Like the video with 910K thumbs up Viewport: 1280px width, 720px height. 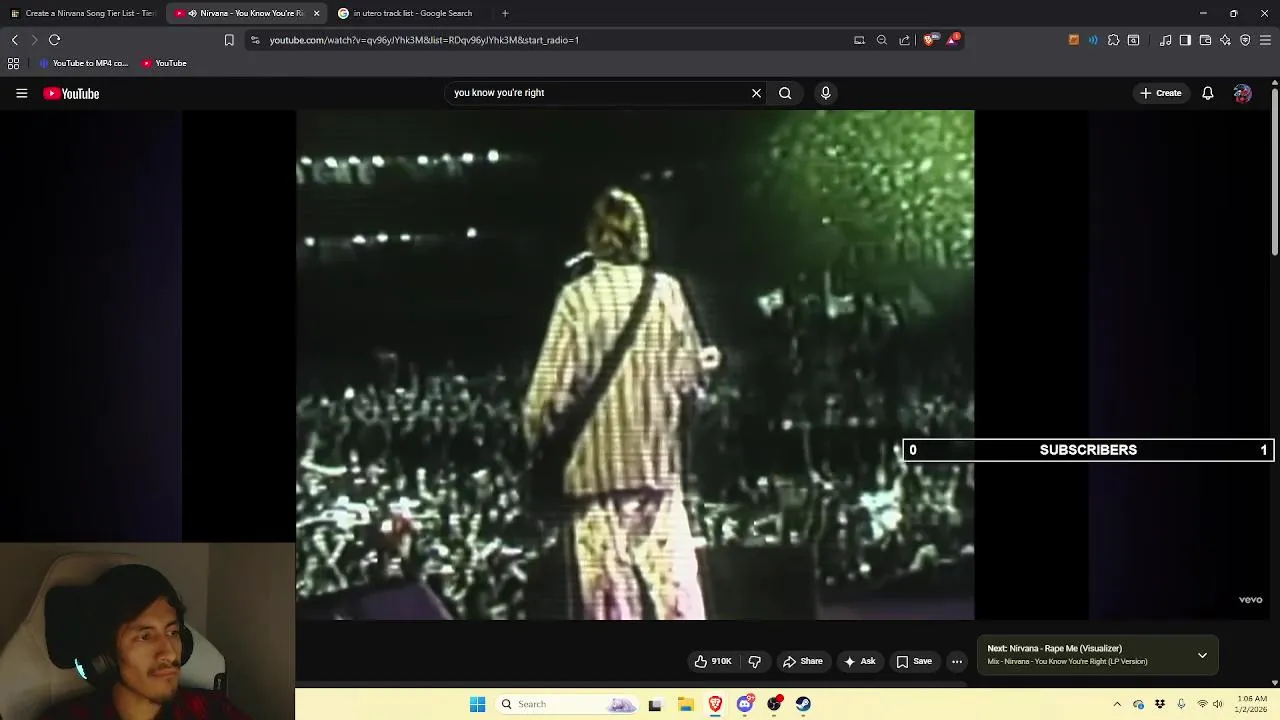coord(713,661)
